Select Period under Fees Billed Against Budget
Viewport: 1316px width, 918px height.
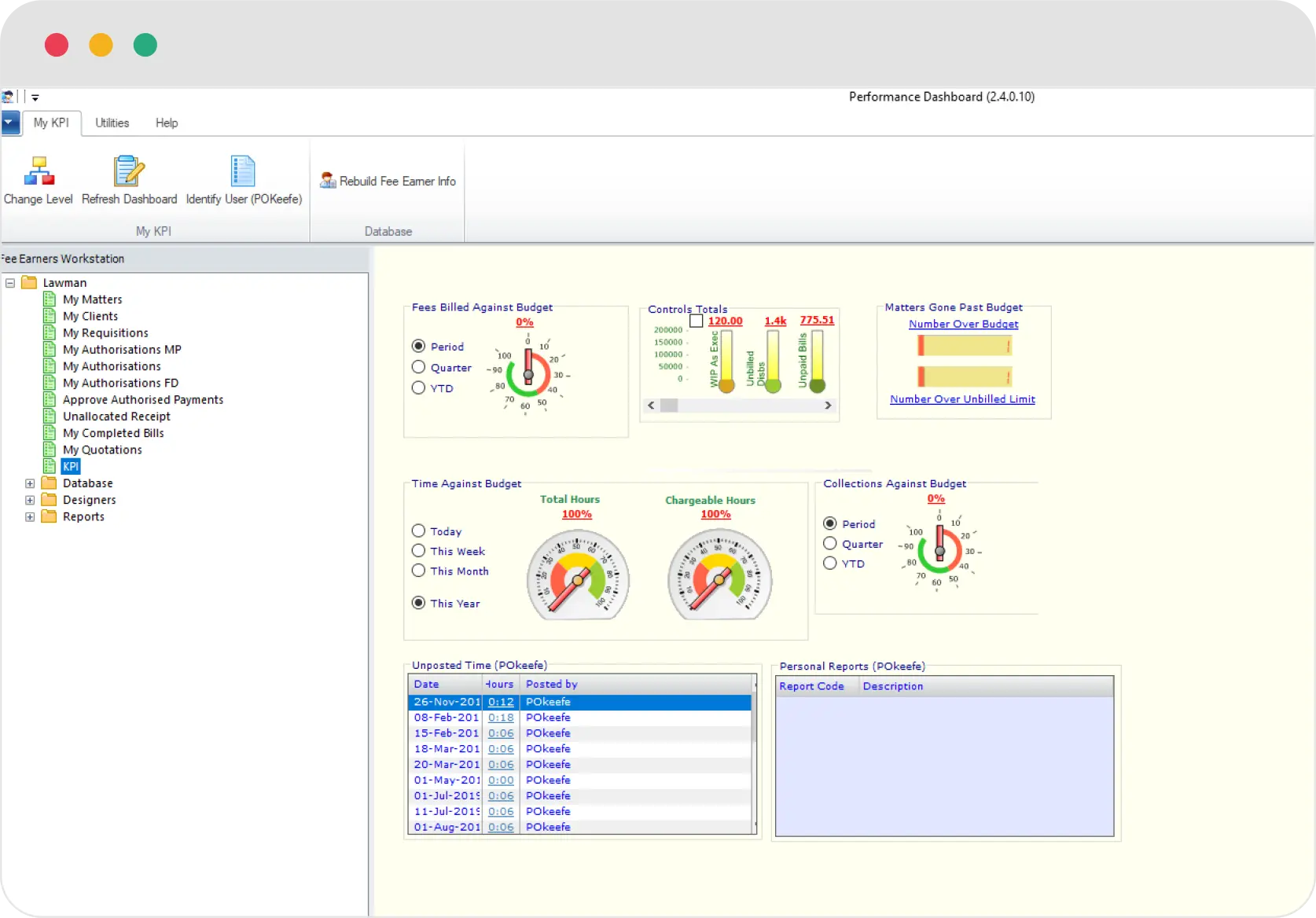pos(418,346)
